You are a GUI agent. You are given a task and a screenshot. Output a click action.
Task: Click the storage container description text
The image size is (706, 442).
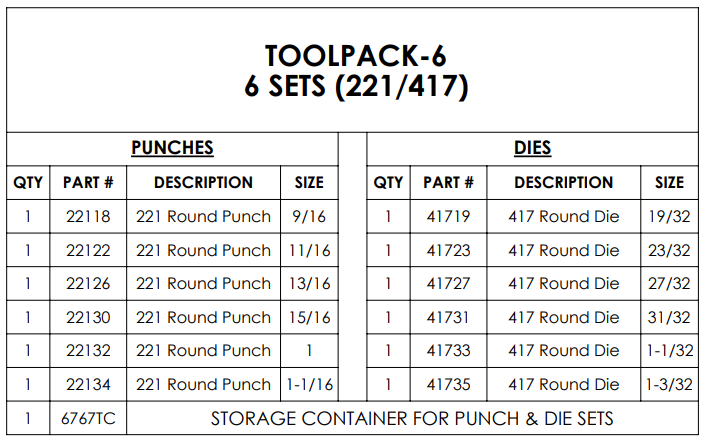click(x=412, y=419)
